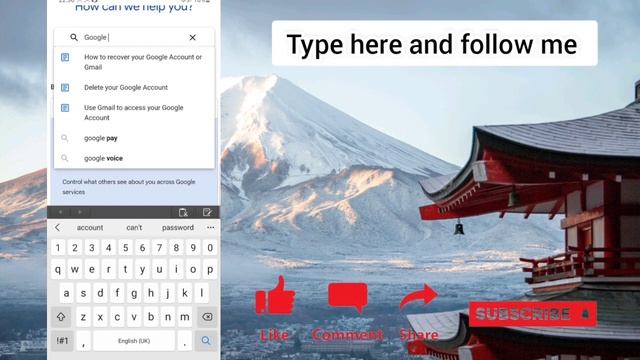Click article icon beside 'Delete your Google Account'
The image size is (640, 360).
pyautogui.click(x=65, y=87)
